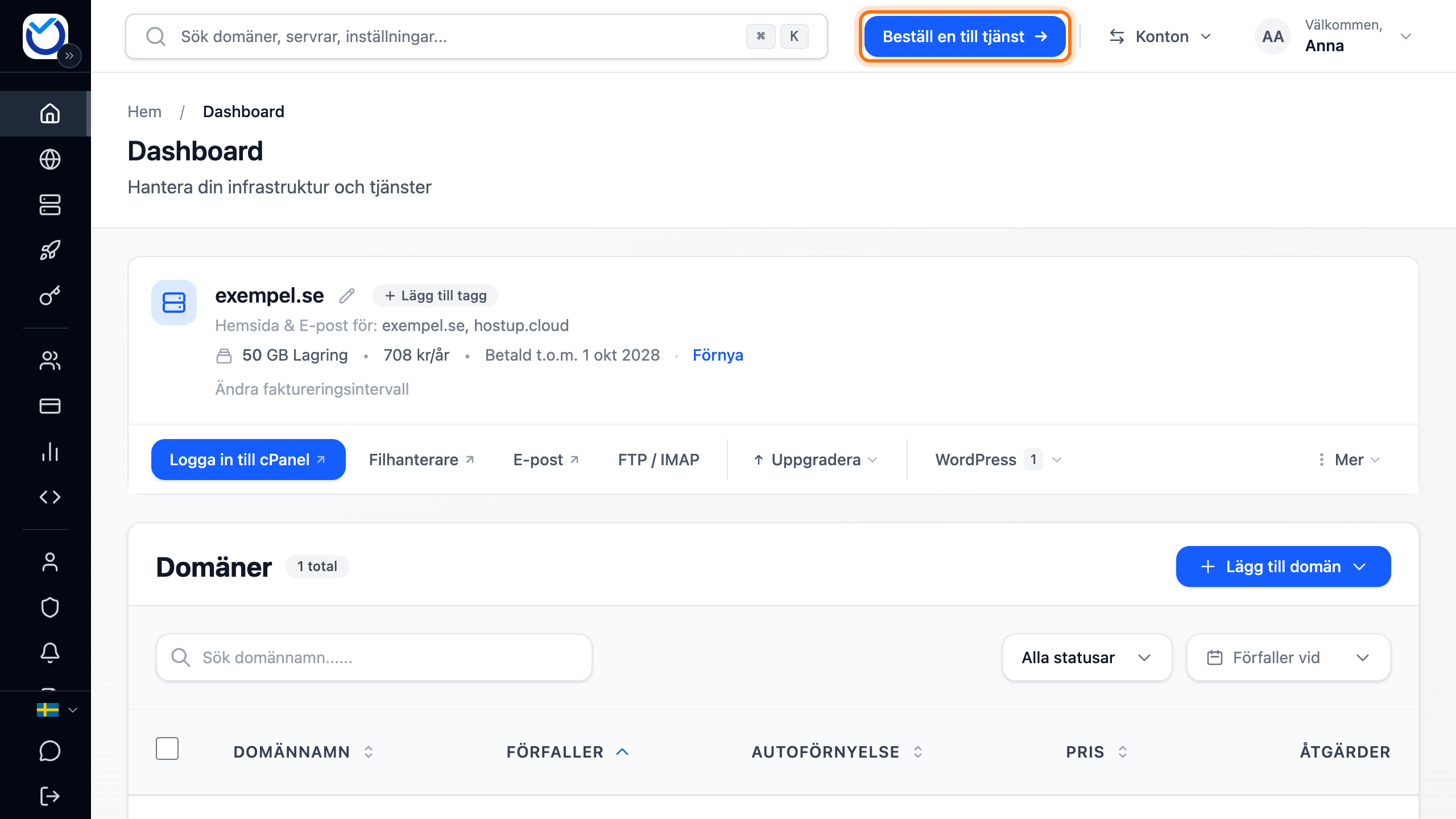Image resolution: width=1456 pixels, height=819 pixels.
Task: Open the bell notifications icon
Action: [50, 653]
